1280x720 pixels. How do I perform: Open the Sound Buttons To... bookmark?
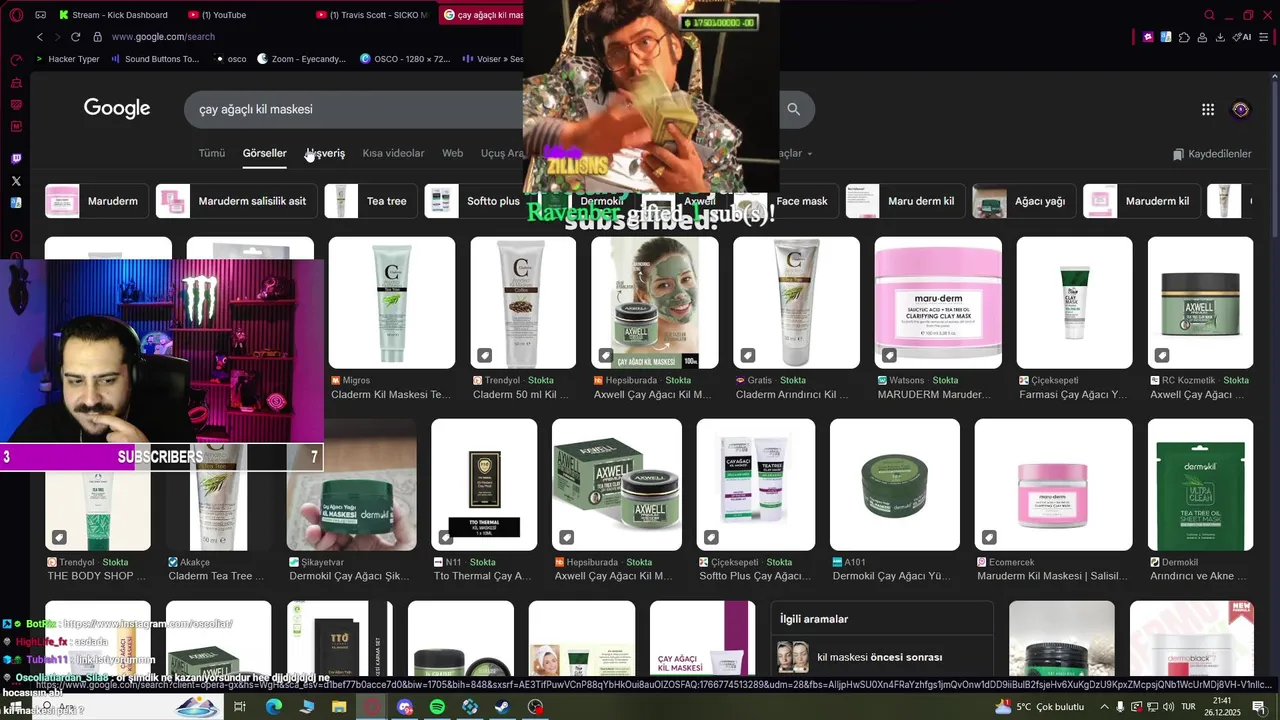(155, 59)
